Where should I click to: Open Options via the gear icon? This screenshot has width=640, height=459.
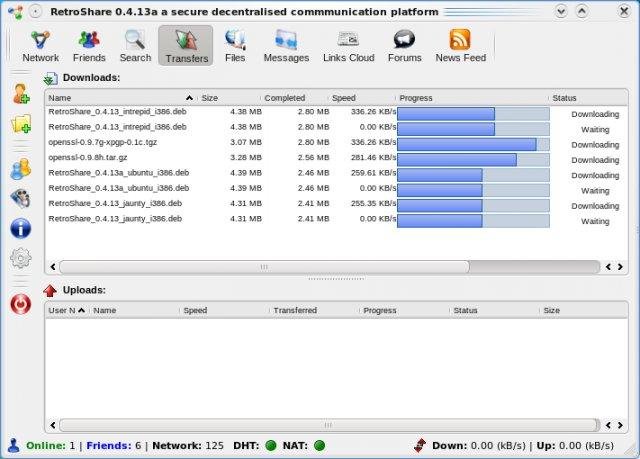(20, 258)
